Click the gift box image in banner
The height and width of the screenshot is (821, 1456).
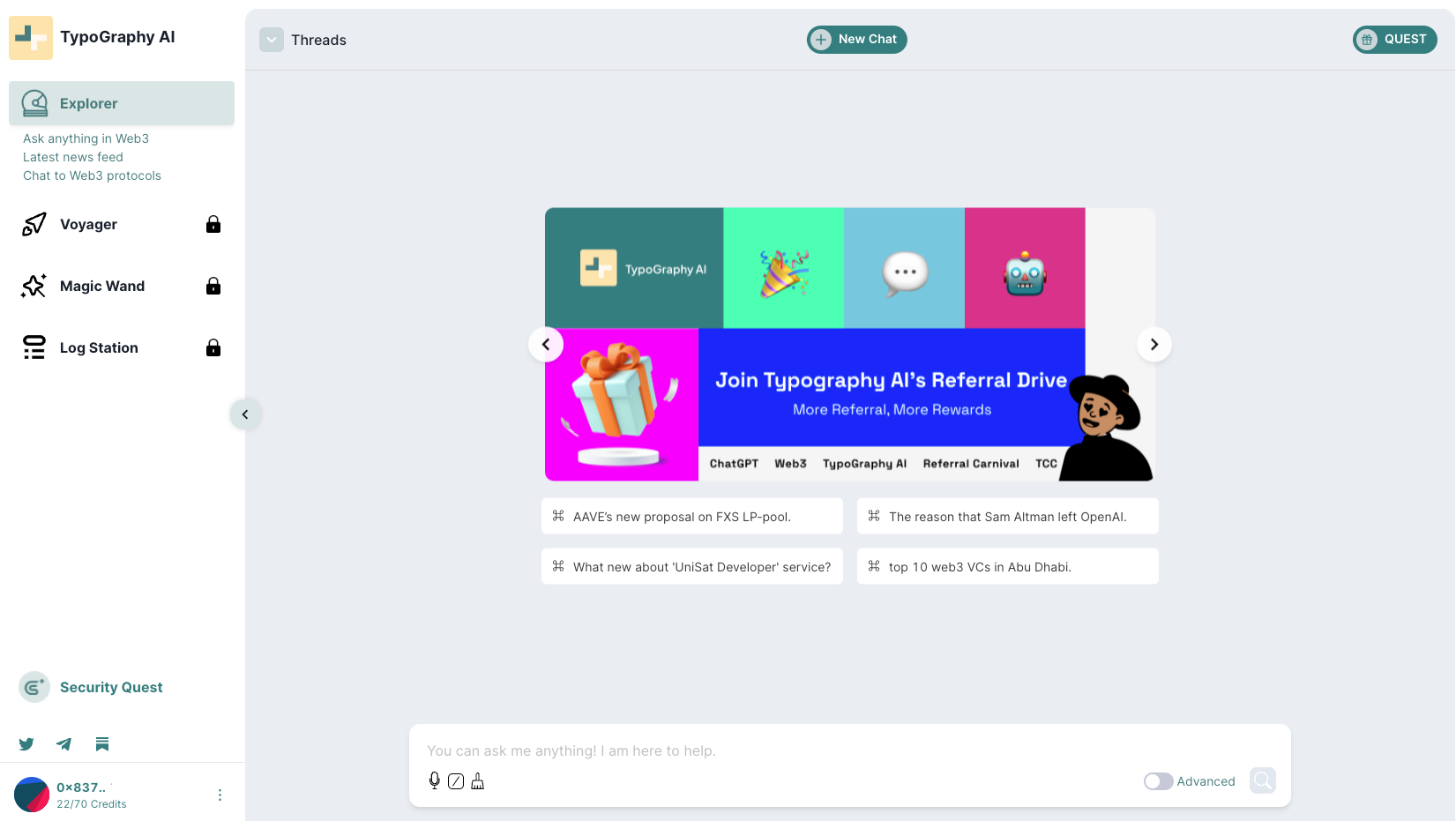pos(622,405)
